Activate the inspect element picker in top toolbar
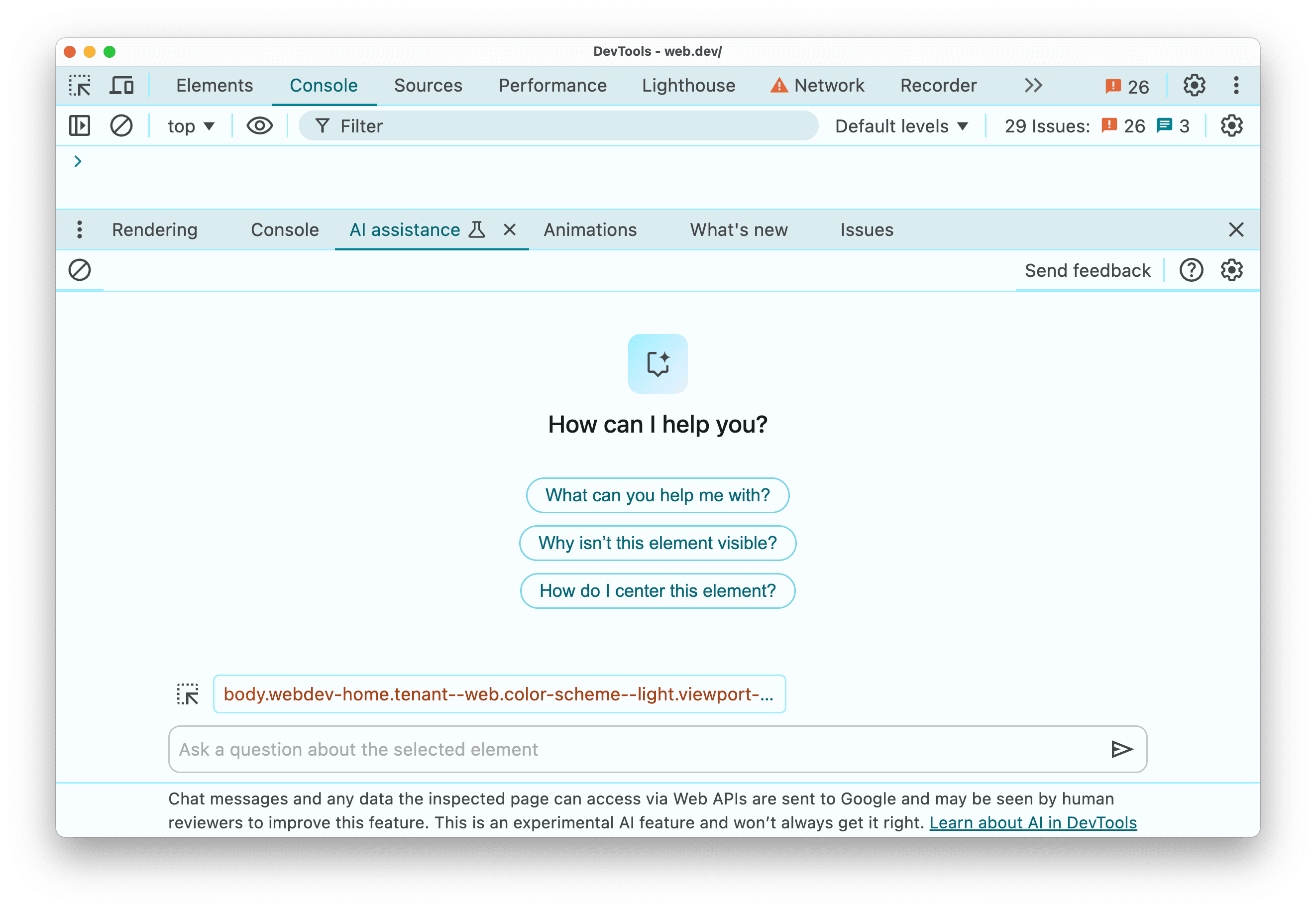 click(x=80, y=86)
